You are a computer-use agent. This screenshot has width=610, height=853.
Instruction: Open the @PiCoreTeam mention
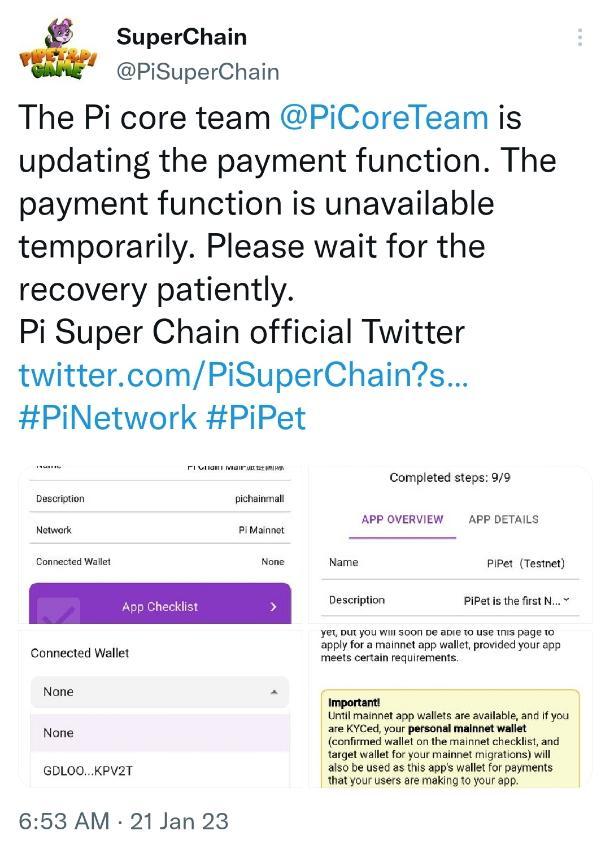(384, 118)
